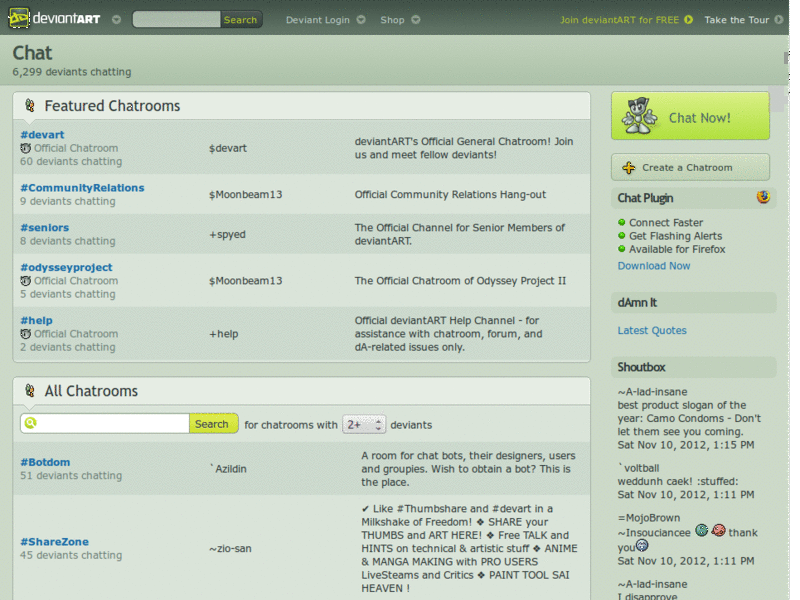
Task: Click the Create a Chatroom button
Action: [x=690, y=167]
